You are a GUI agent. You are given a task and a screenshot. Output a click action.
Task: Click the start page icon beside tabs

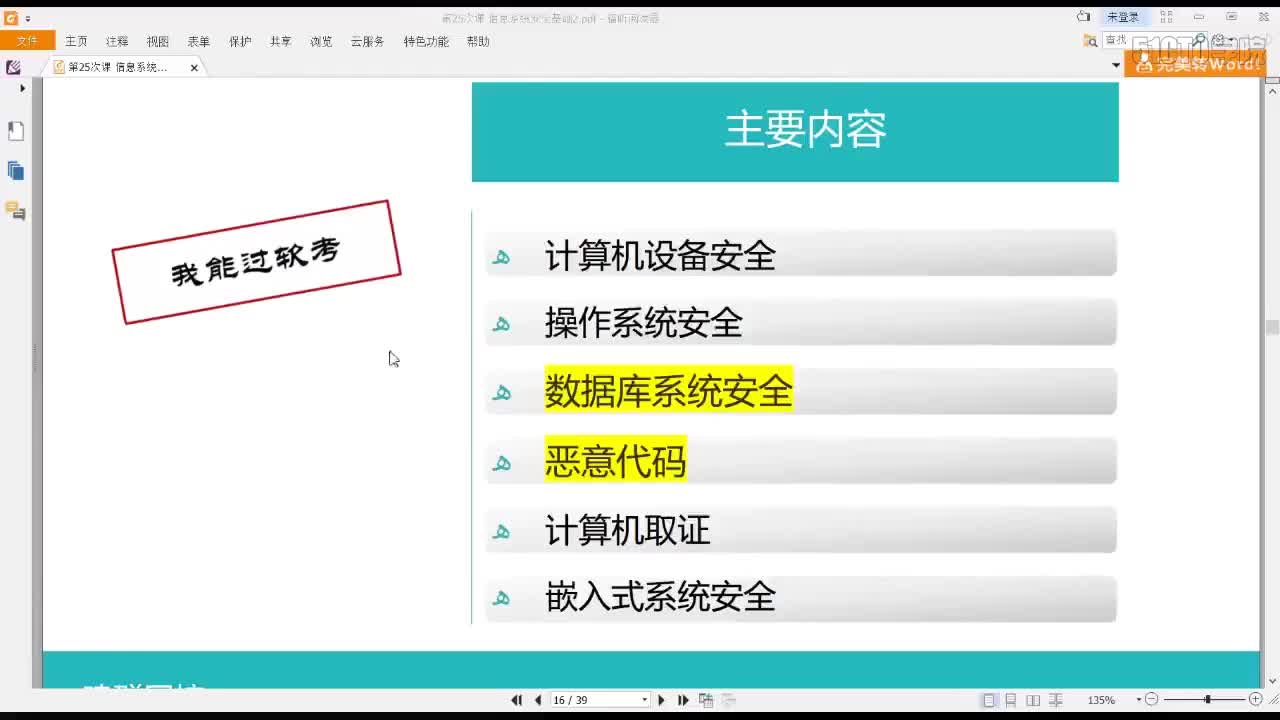pos(13,67)
